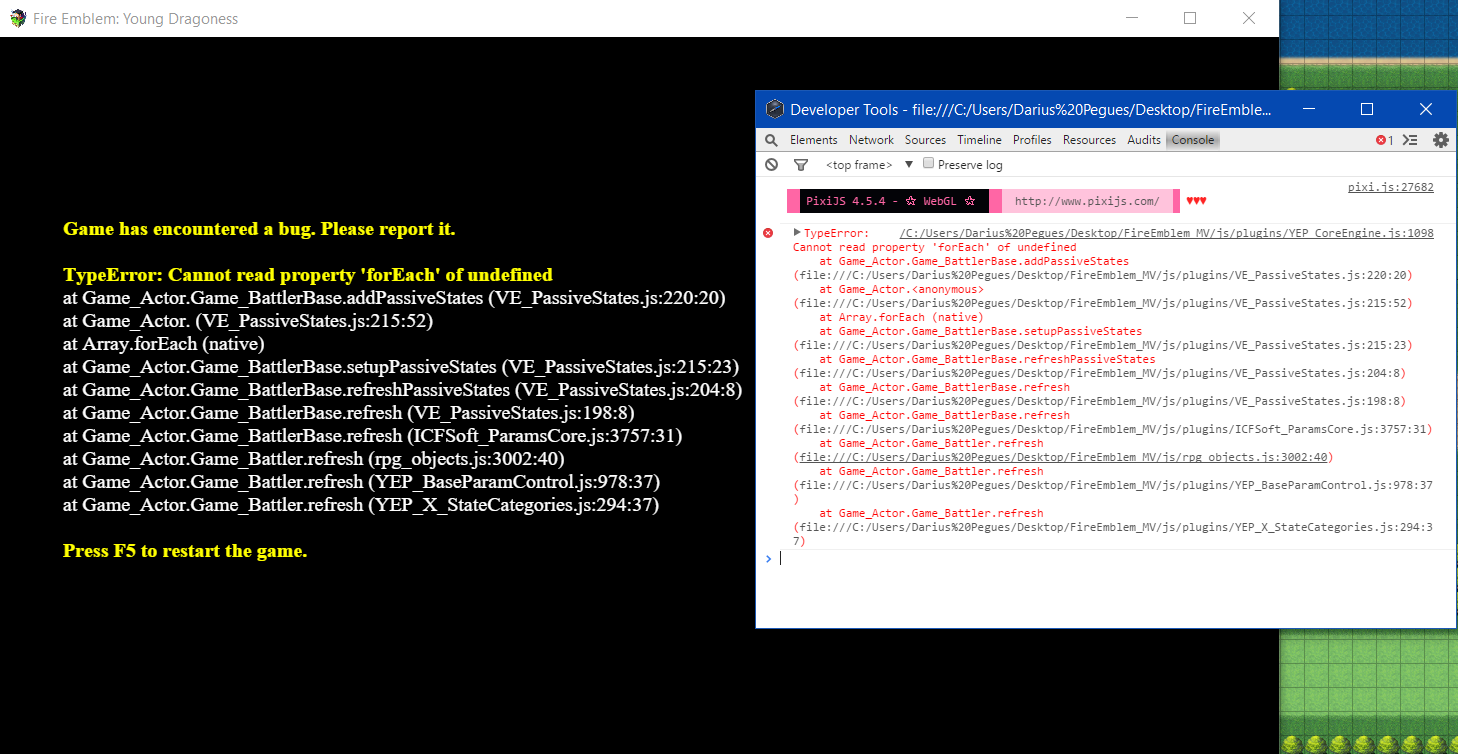The width and height of the screenshot is (1458, 754).
Task: Open the YEP_CoreEngine.js:1098 link
Action: 1166,233
